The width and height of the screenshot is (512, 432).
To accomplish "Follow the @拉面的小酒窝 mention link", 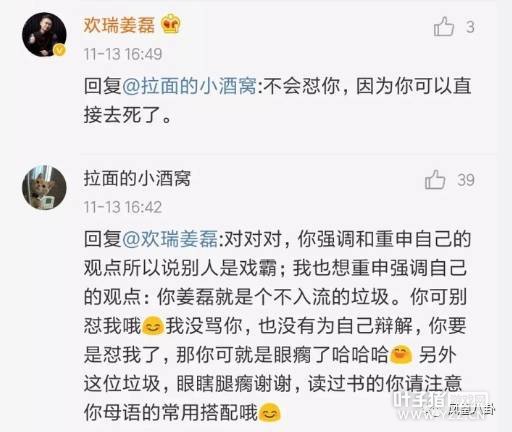I will pyautogui.click(x=189, y=86).
